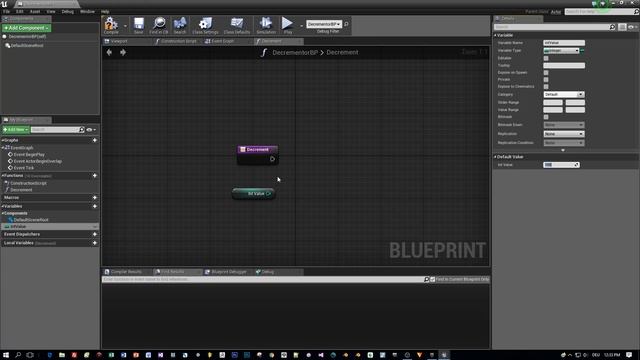The image size is (640, 360).
Task: Click the Add Component button
Action: 27,28
